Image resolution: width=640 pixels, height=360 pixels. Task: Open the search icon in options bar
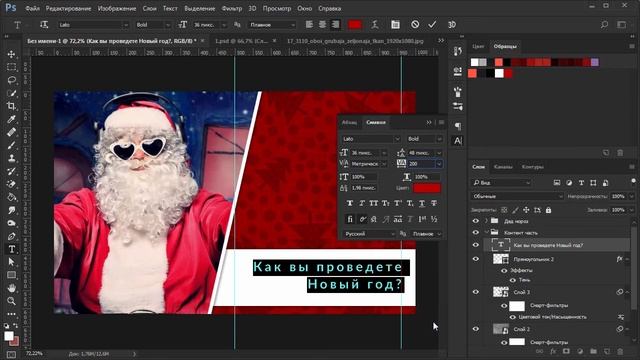coord(604,24)
